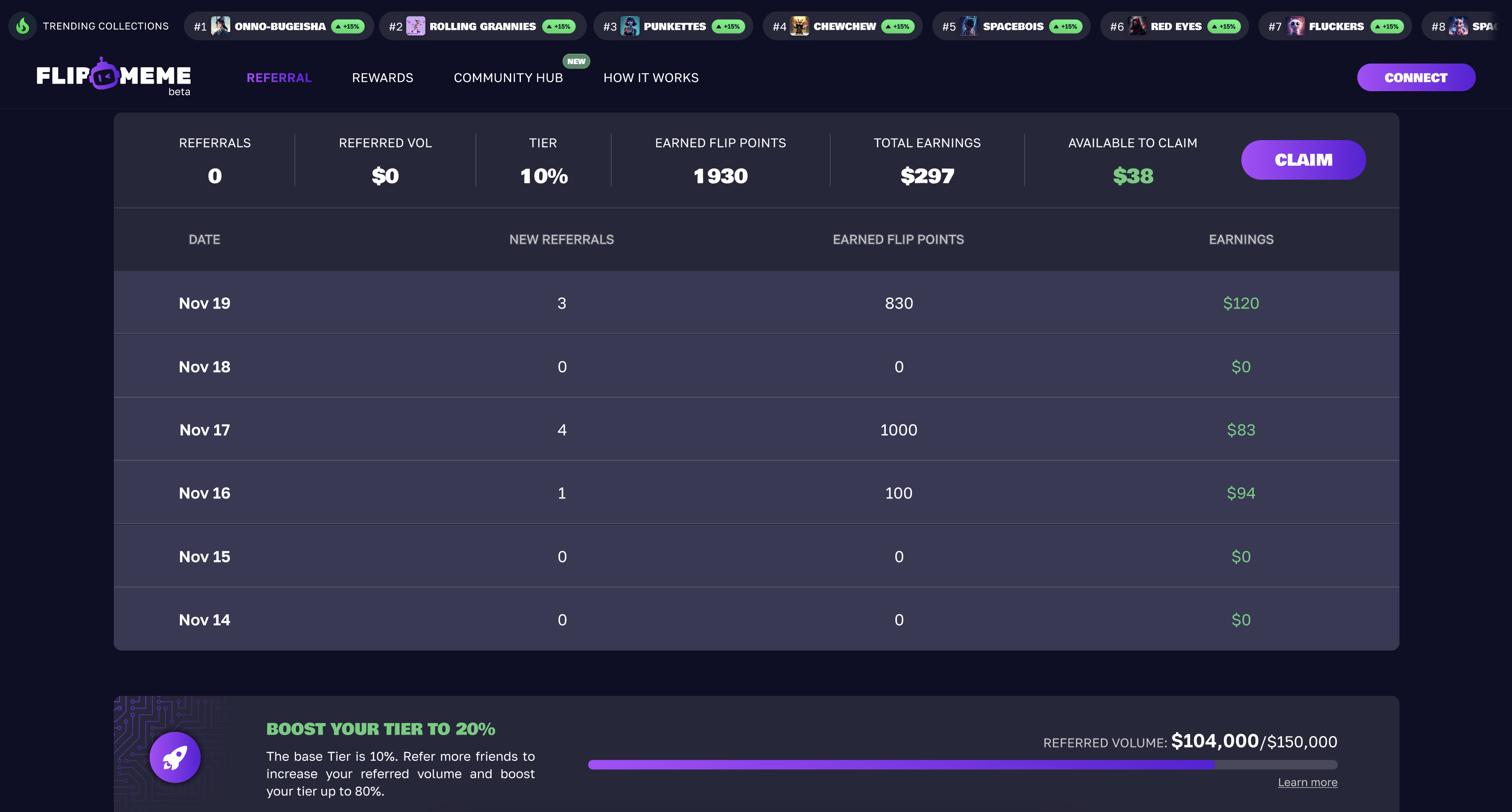Click the Onno-Bugeisha collection avatar
Screen dimensions: 1512x812
(221, 26)
